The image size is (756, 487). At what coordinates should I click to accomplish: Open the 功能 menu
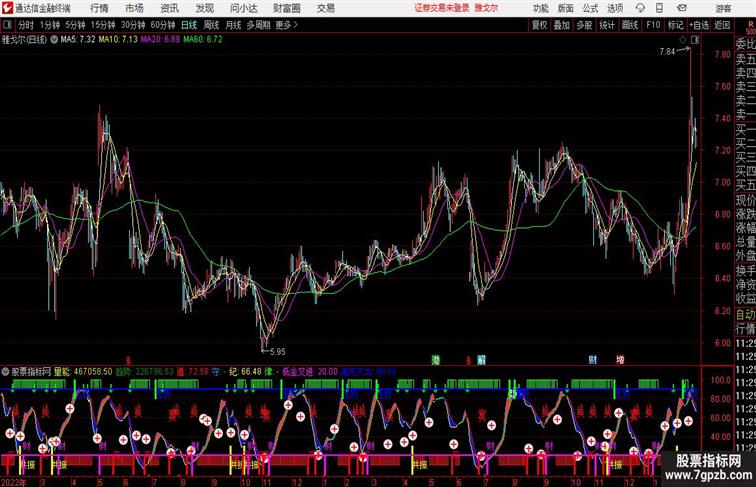(541, 8)
